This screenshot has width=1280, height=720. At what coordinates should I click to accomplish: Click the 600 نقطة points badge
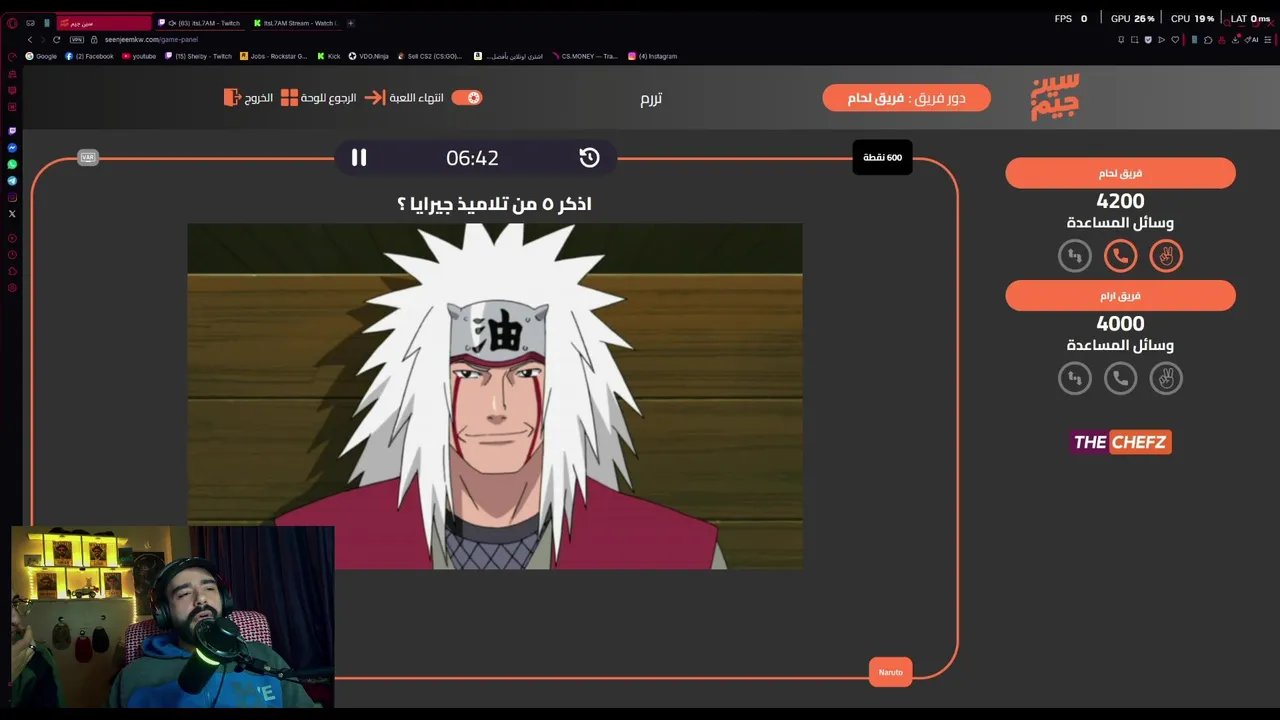[882, 157]
